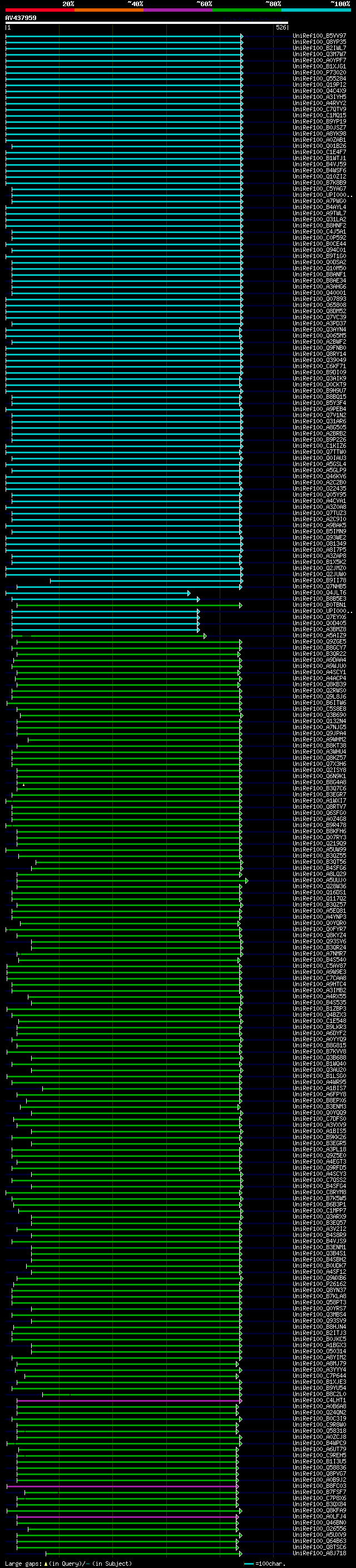Select label UniRef100_B3QR22

pyautogui.click(x=319, y=654)
